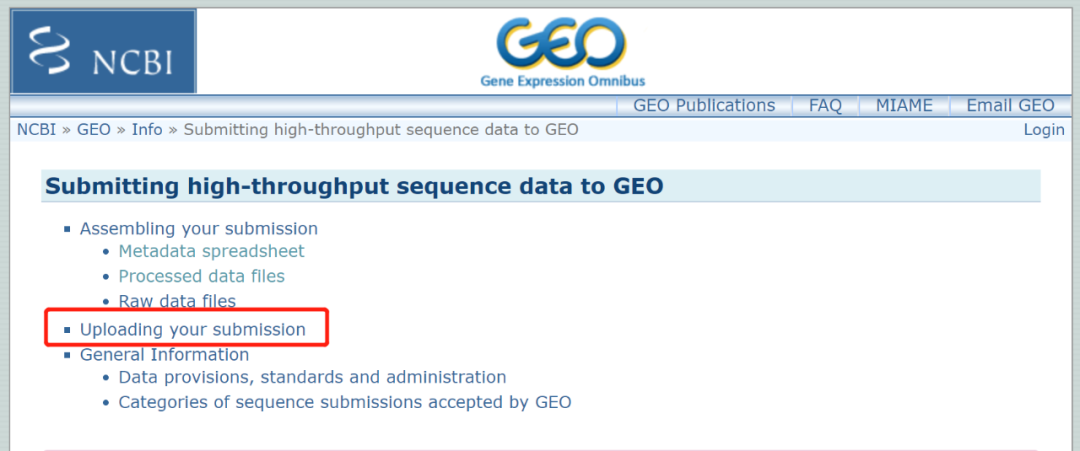Click the page heading about submitting sequence data
Viewport: 1080px width, 451px height.
click(x=355, y=187)
